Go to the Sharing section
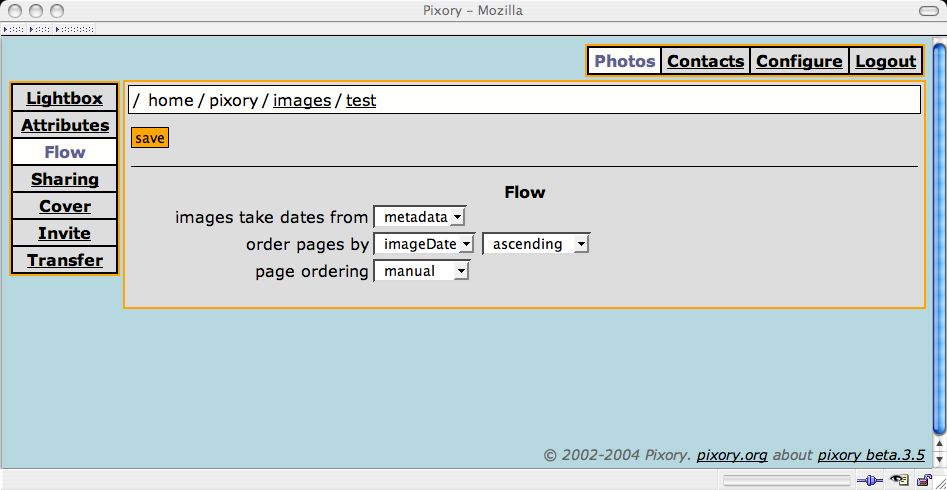The width and height of the screenshot is (947, 490). pyautogui.click(x=65, y=179)
